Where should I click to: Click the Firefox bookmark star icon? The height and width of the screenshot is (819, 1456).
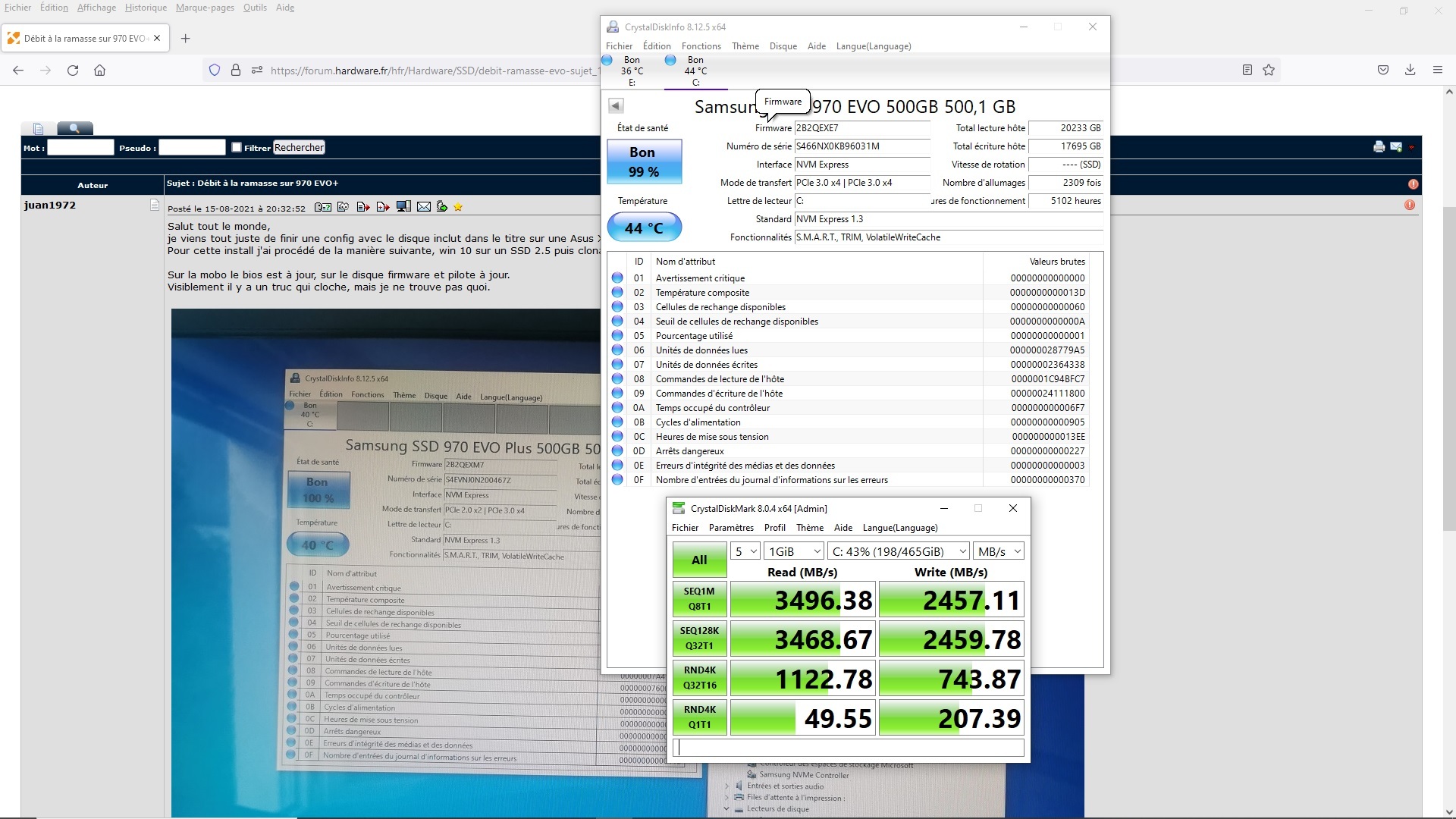(1269, 70)
